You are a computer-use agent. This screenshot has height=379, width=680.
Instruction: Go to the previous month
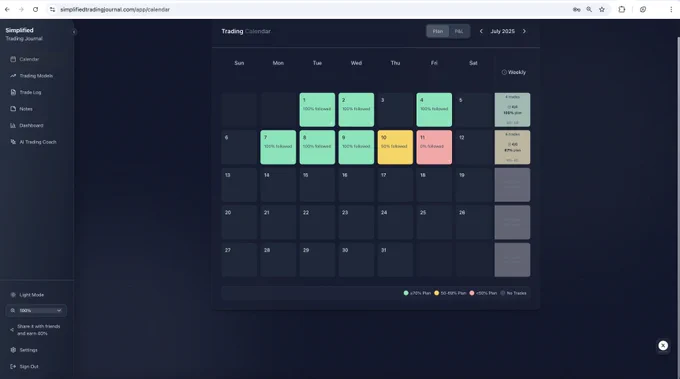tap(481, 31)
